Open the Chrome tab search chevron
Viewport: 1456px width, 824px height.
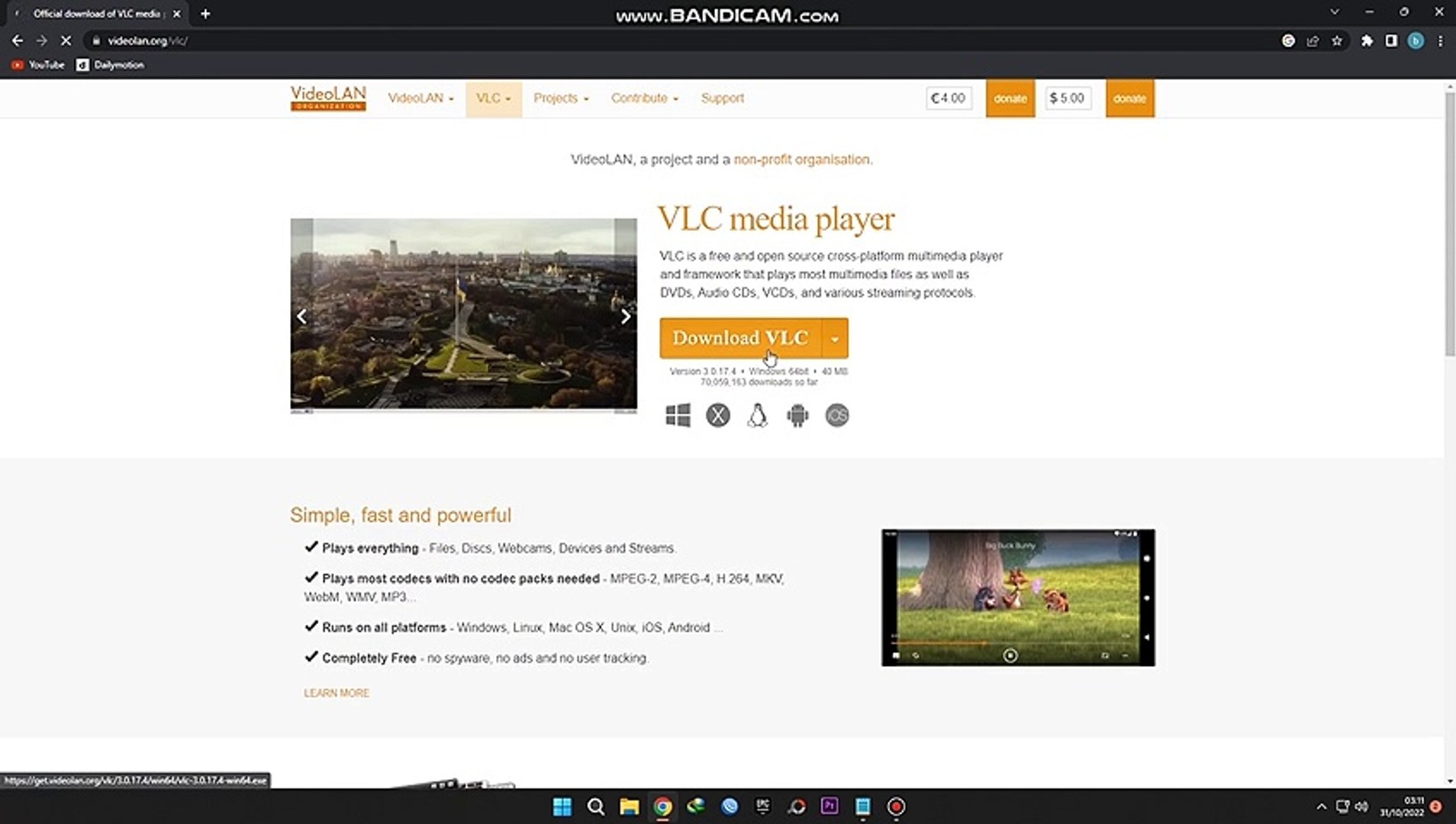coord(1335,12)
